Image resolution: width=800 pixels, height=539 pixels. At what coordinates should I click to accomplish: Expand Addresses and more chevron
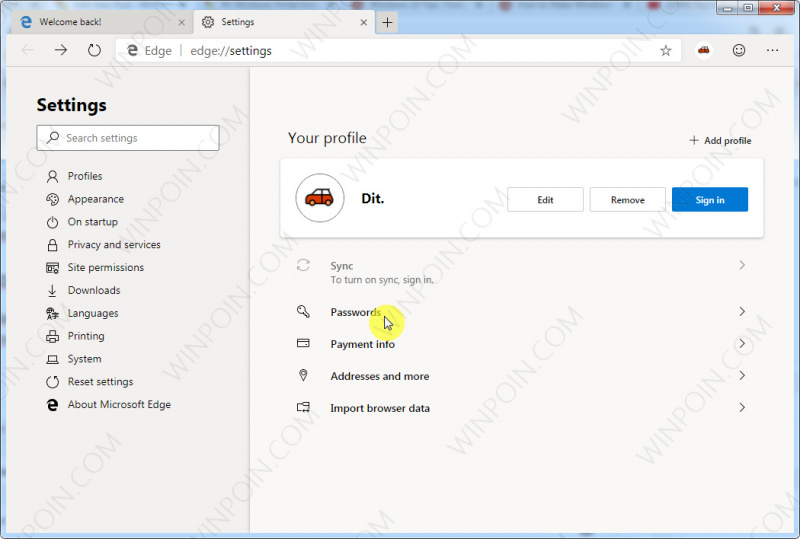pos(742,376)
